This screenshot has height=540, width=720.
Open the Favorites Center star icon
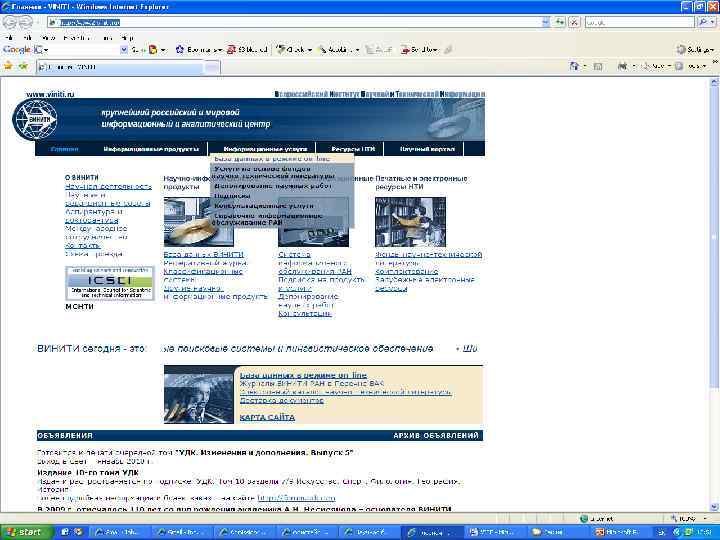[x=8, y=67]
